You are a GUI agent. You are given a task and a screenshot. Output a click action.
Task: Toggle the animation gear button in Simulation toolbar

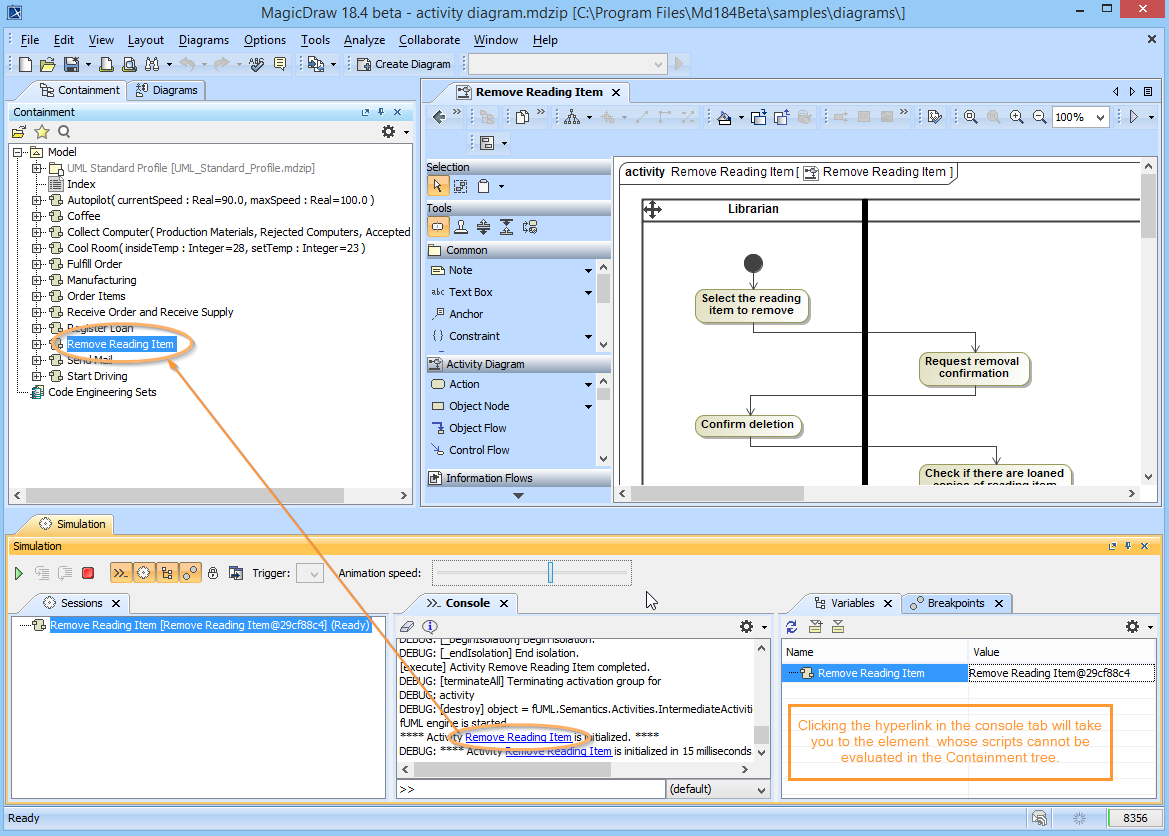[x=144, y=573]
